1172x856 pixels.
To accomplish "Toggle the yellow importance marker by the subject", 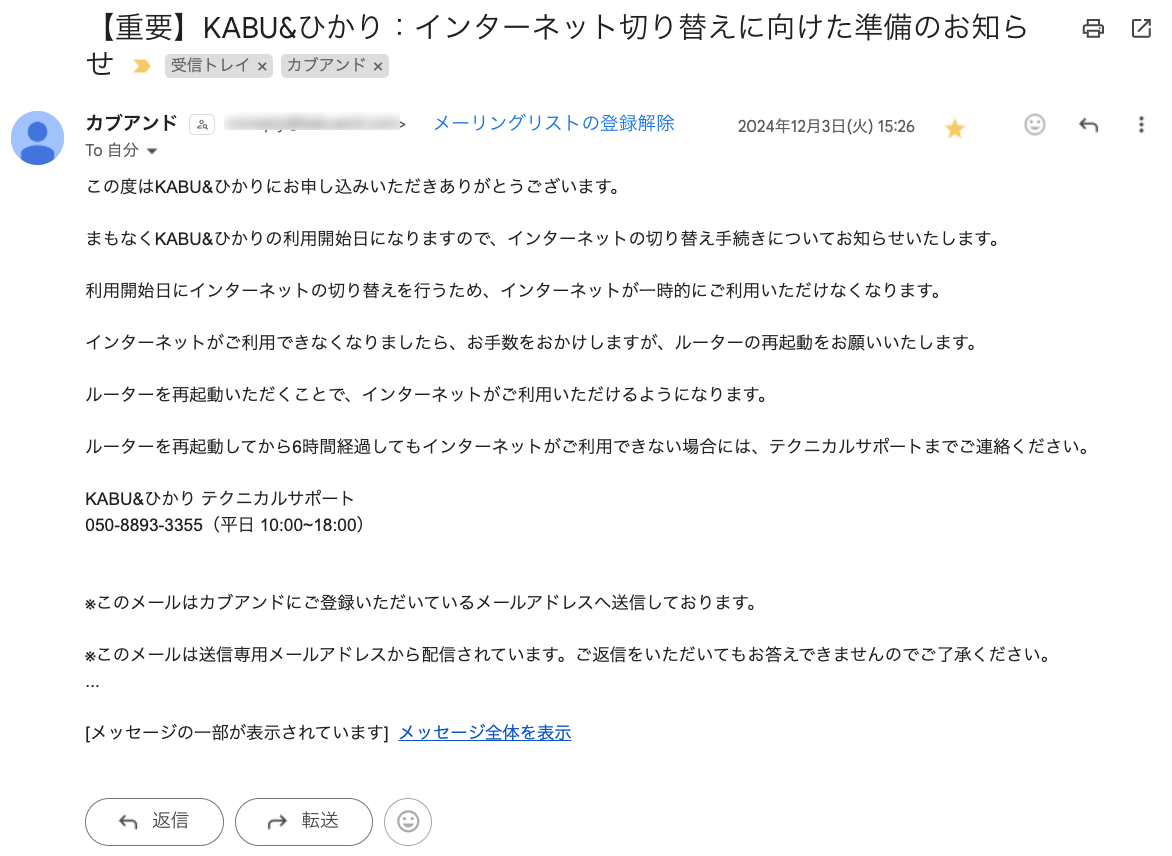I will (x=142, y=66).
